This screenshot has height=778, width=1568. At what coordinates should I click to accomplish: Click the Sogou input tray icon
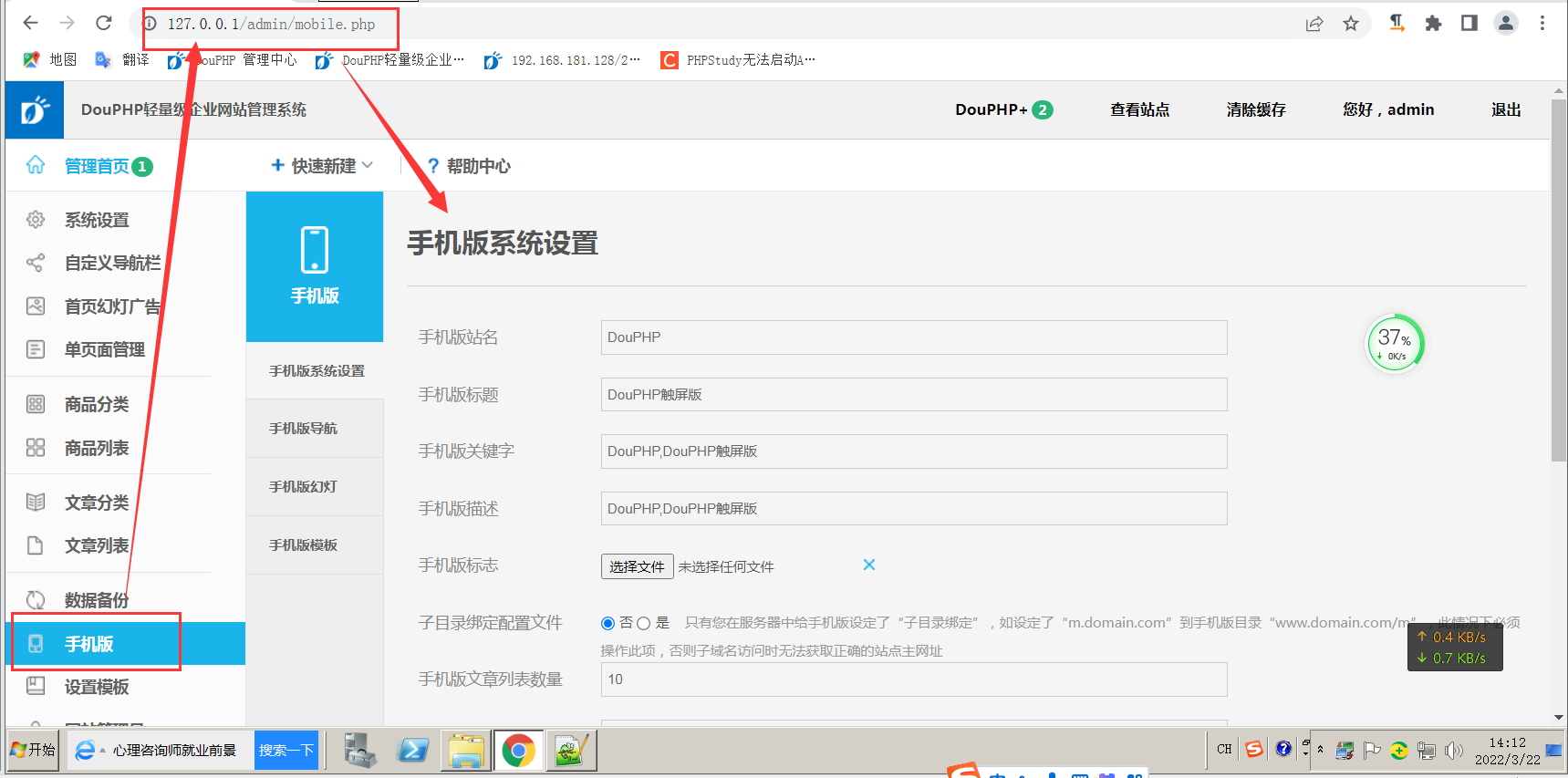[x=1254, y=749]
